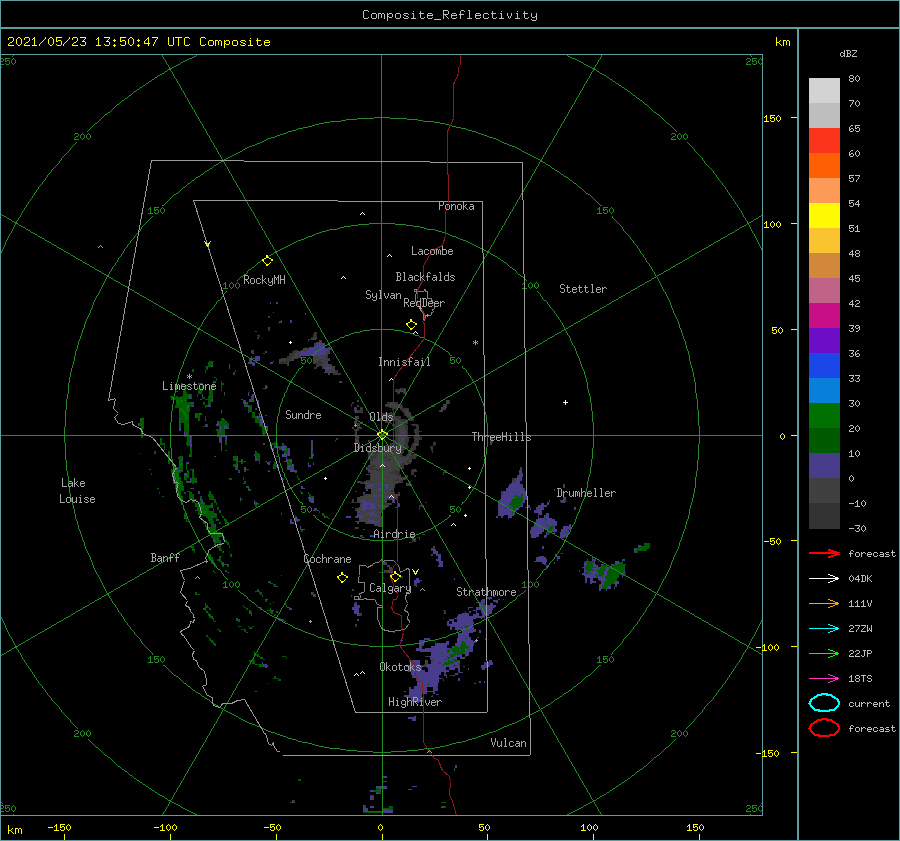Select the deep orange 60 dBZ swatch

click(824, 166)
